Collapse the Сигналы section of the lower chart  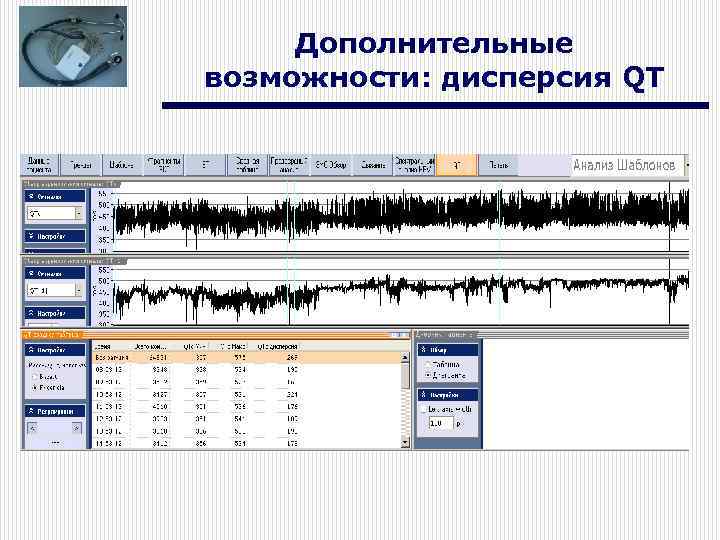click(55, 274)
